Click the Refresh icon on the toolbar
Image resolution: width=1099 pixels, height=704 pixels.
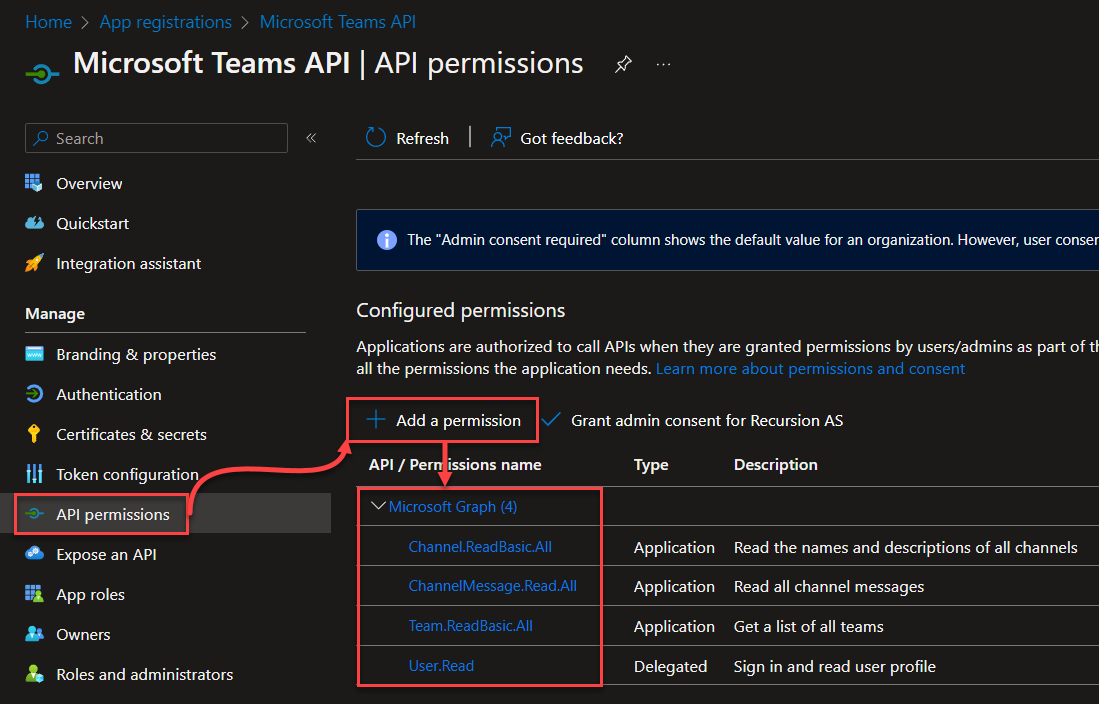pos(377,137)
